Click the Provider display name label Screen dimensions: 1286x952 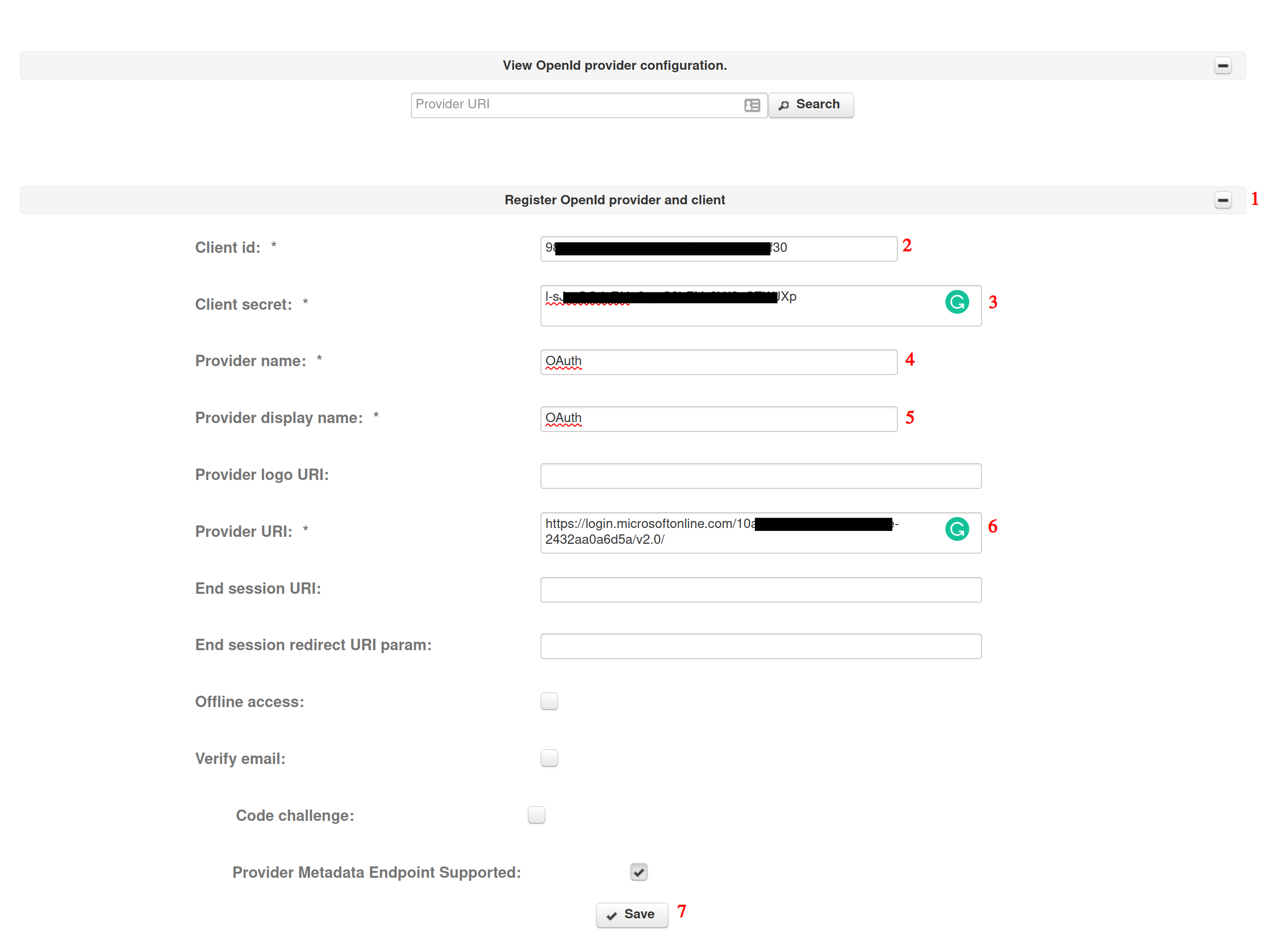[279, 418]
